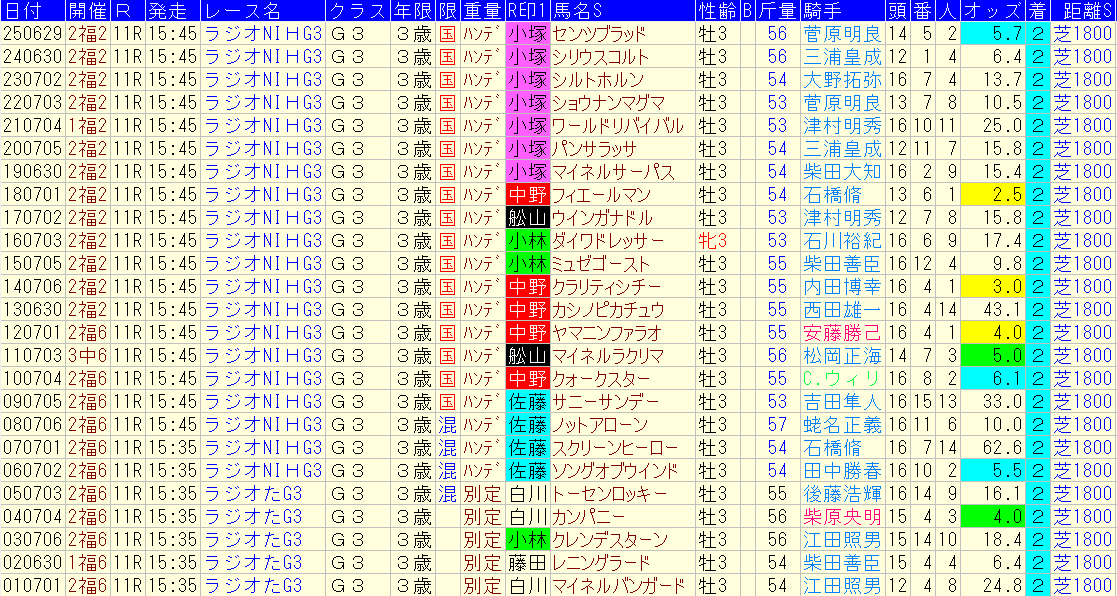Click the odds value 43.1
Viewport: 1117px width, 596px height.
pyautogui.click(x=1002, y=310)
